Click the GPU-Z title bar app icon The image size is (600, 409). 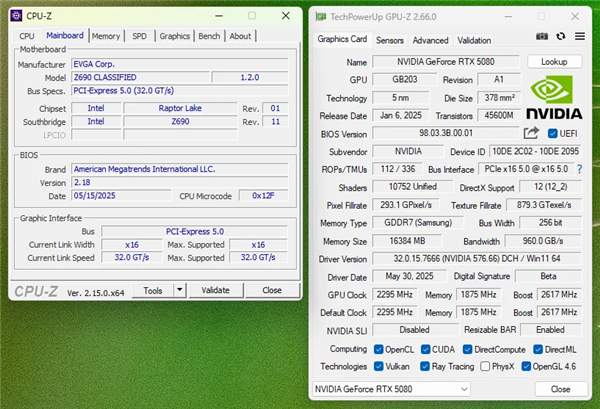point(319,17)
